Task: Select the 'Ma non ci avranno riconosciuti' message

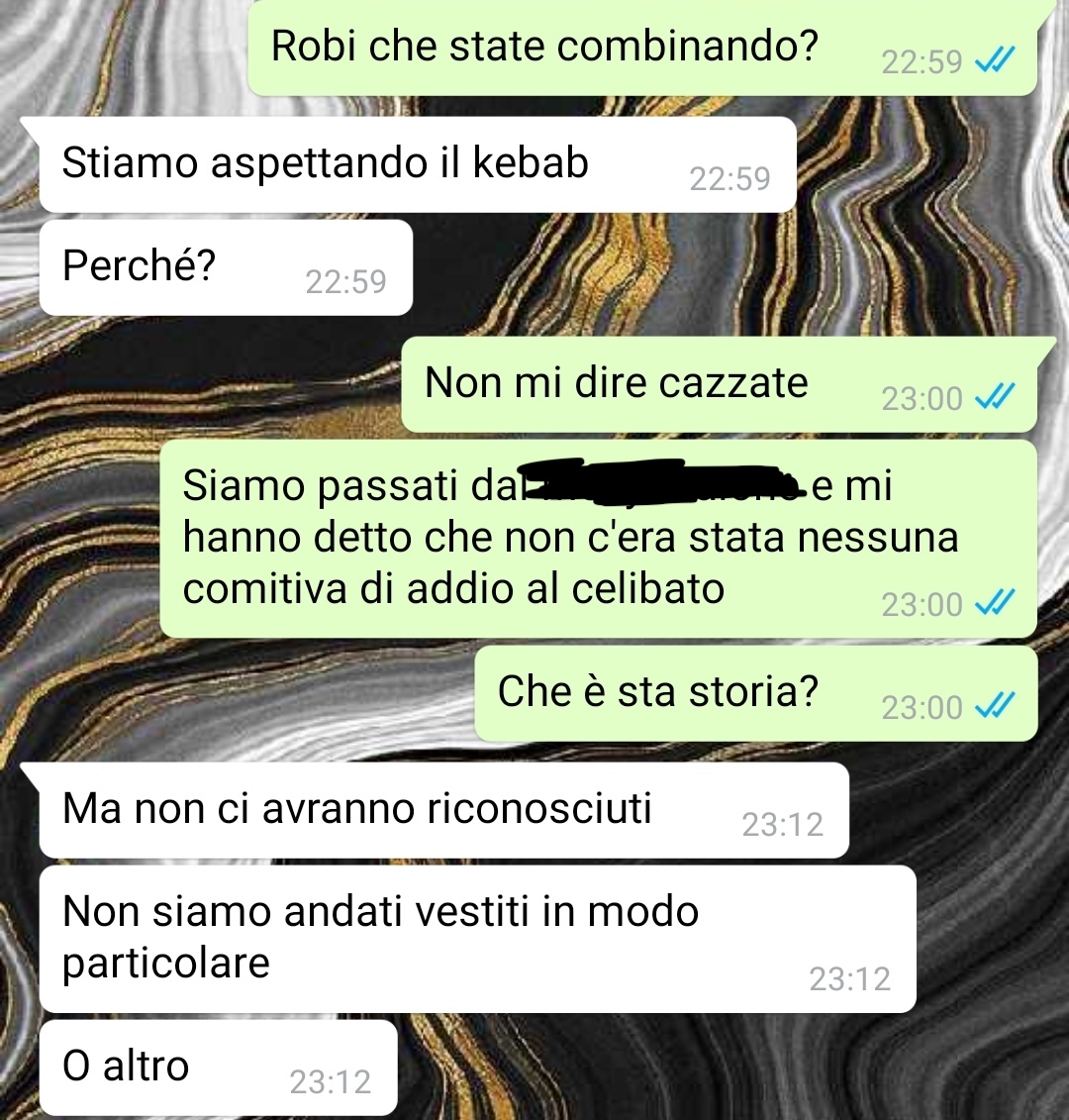Action: pos(444,810)
